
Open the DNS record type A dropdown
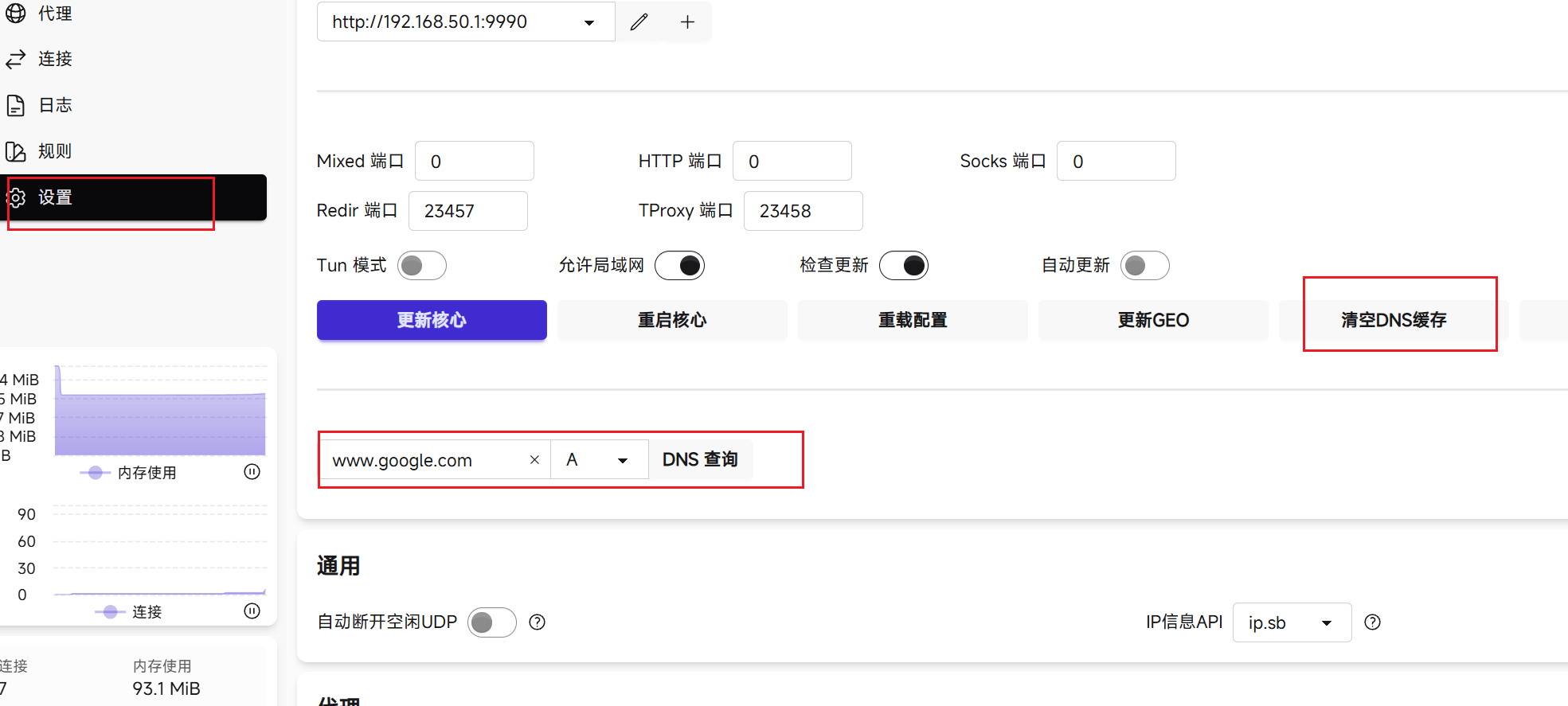tap(599, 460)
